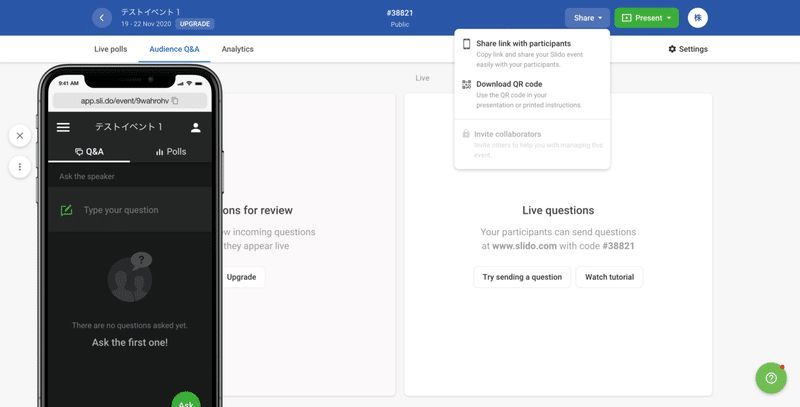The image size is (800, 407).
Task: Select the Polls tab in phone preview
Action: (171, 151)
